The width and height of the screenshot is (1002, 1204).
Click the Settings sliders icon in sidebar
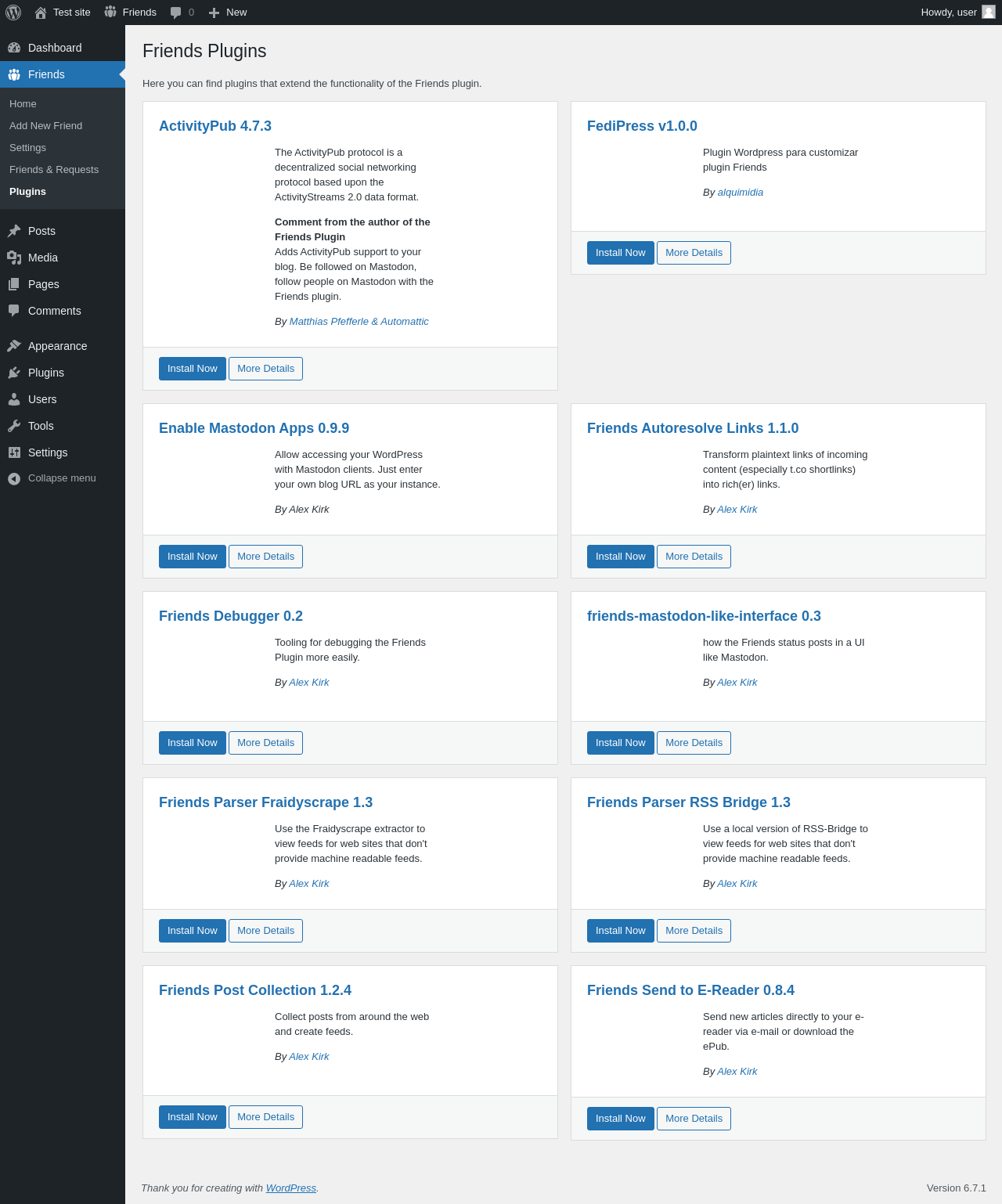(14, 452)
